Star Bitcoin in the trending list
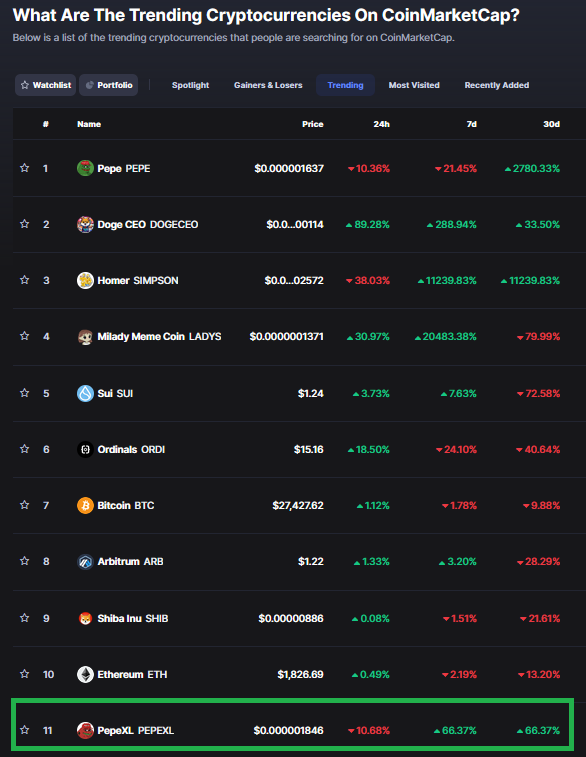This screenshot has width=586, height=757. 25,505
